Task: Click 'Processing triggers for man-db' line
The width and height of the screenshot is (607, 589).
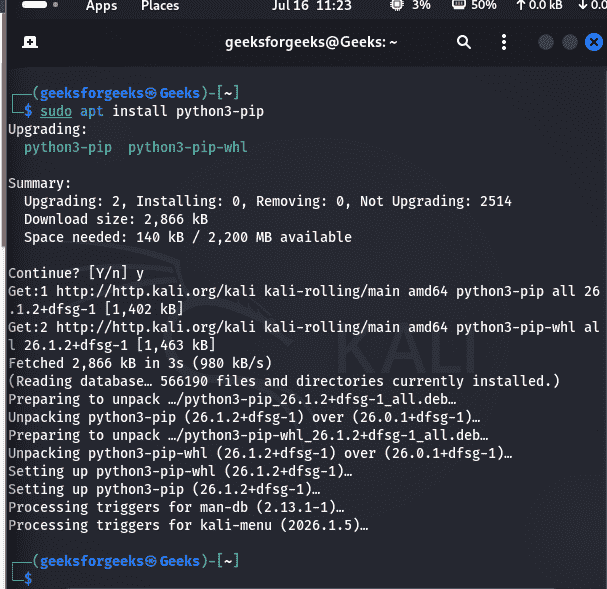Action: point(176,507)
